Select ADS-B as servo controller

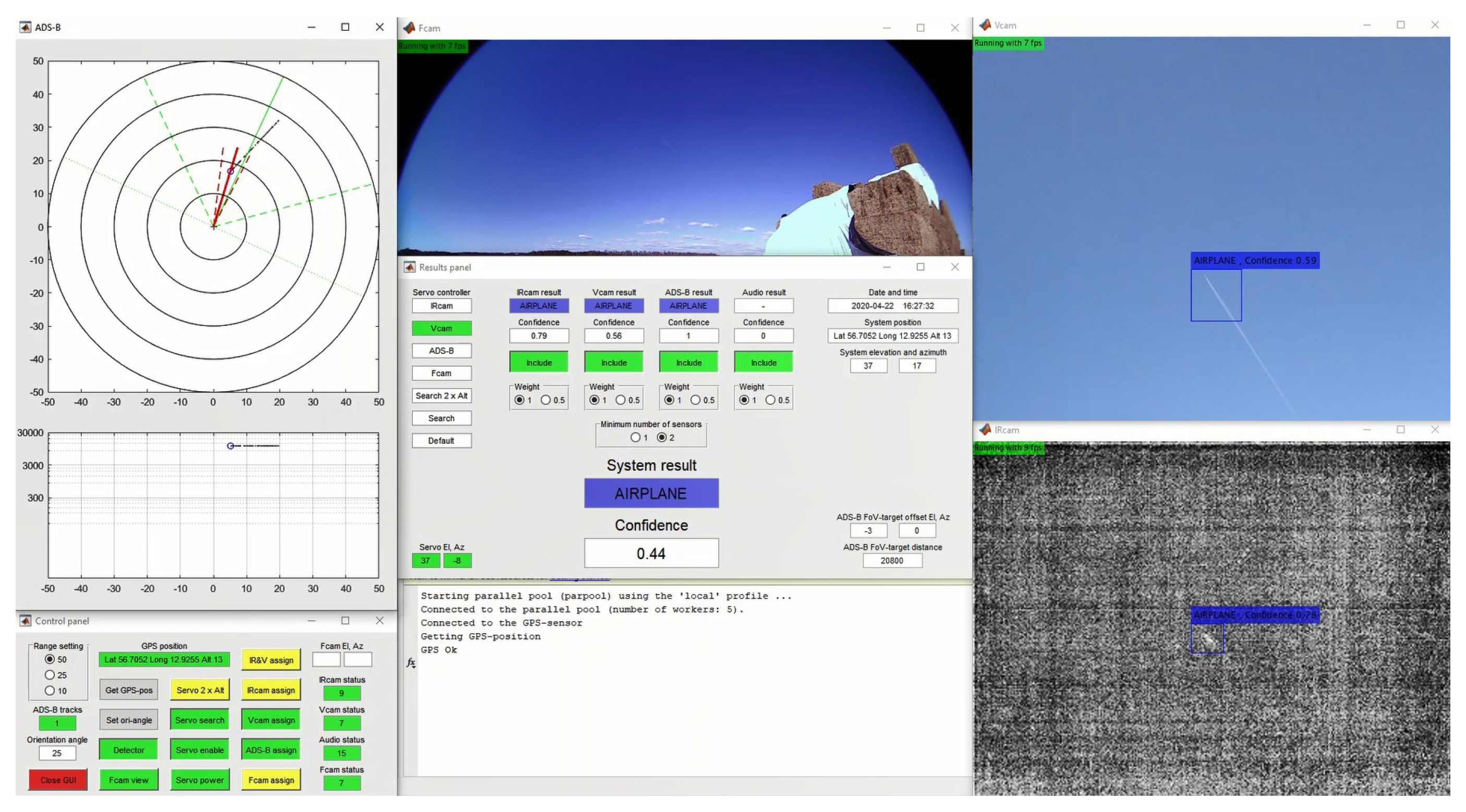(x=441, y=350)
